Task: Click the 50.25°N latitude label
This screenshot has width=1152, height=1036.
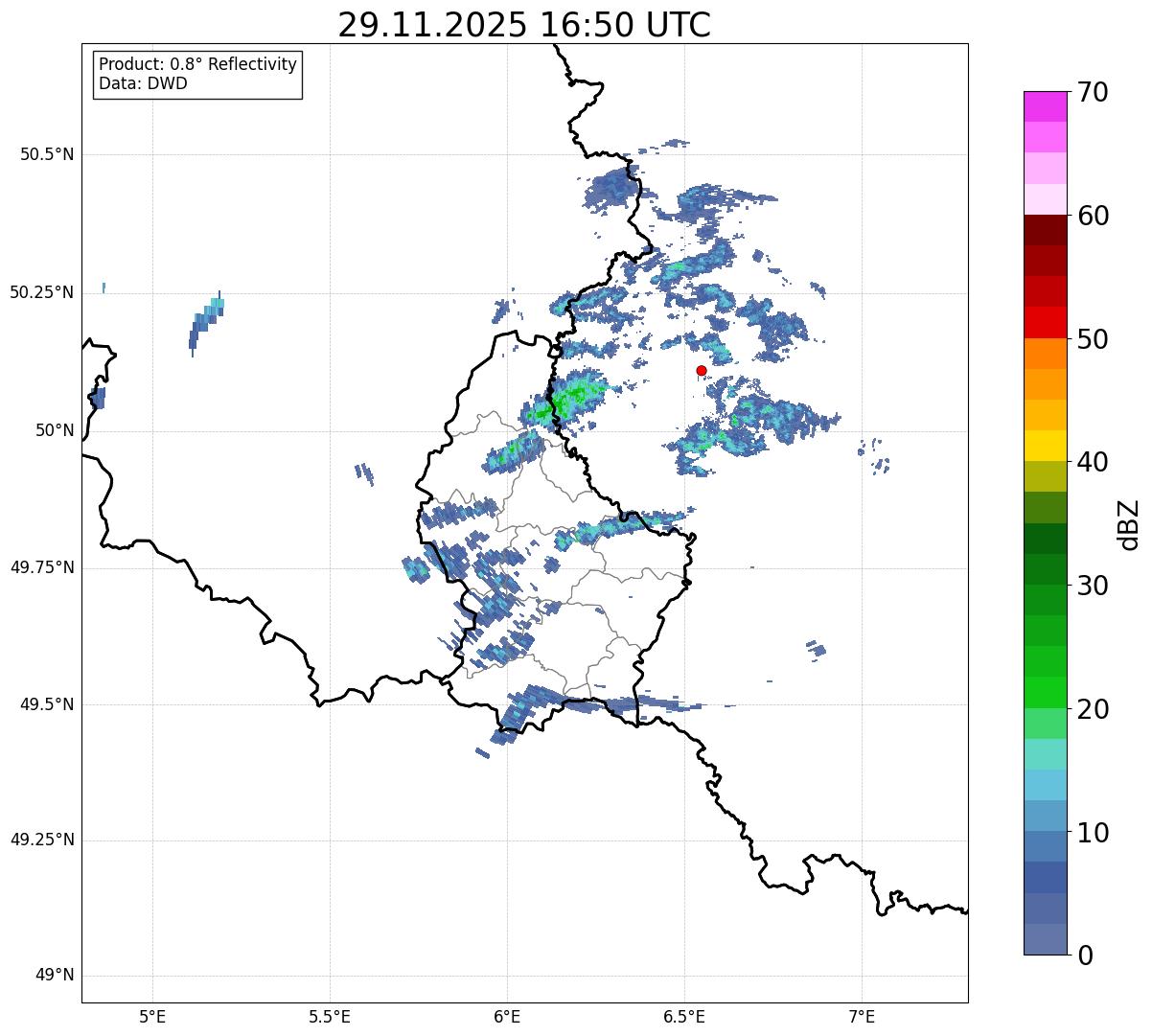Action: 42,292
